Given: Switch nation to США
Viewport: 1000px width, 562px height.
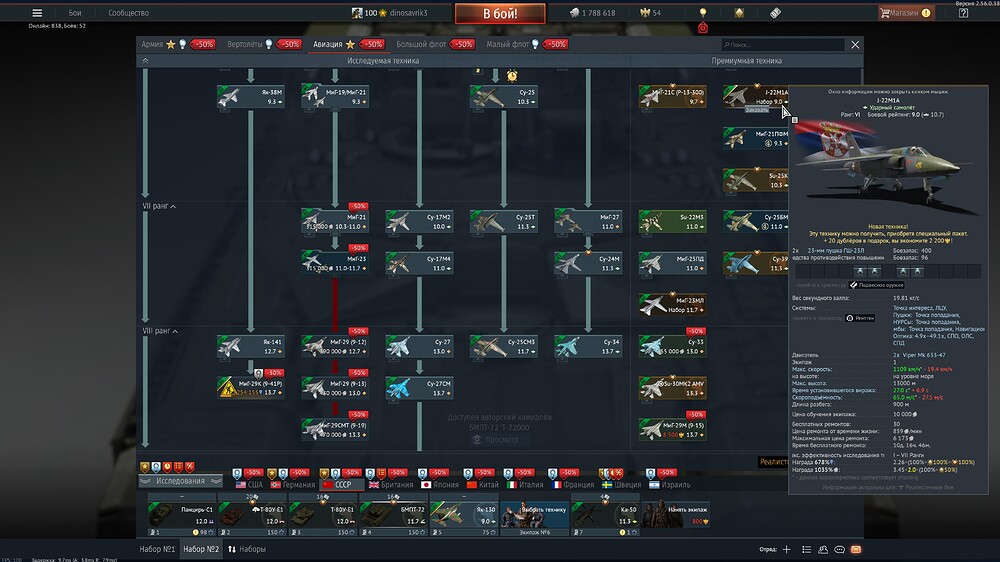Looking at the screenshot, I should coord(249,485).
